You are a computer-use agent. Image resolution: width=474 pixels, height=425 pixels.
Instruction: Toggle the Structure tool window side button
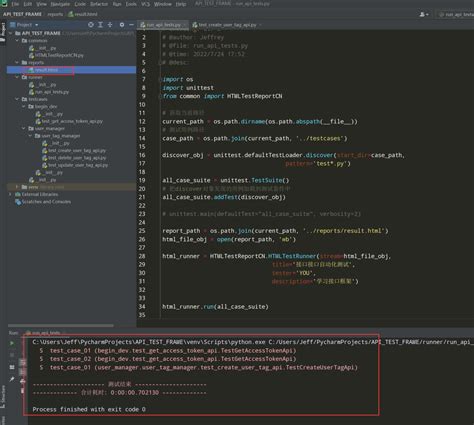pyautogui.click(x=3, y=397)
